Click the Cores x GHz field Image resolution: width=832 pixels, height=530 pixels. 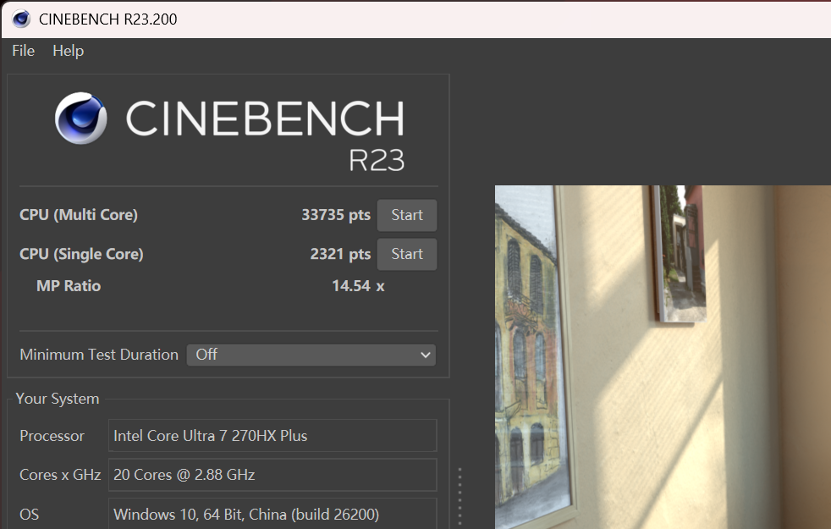click(273, 475)
